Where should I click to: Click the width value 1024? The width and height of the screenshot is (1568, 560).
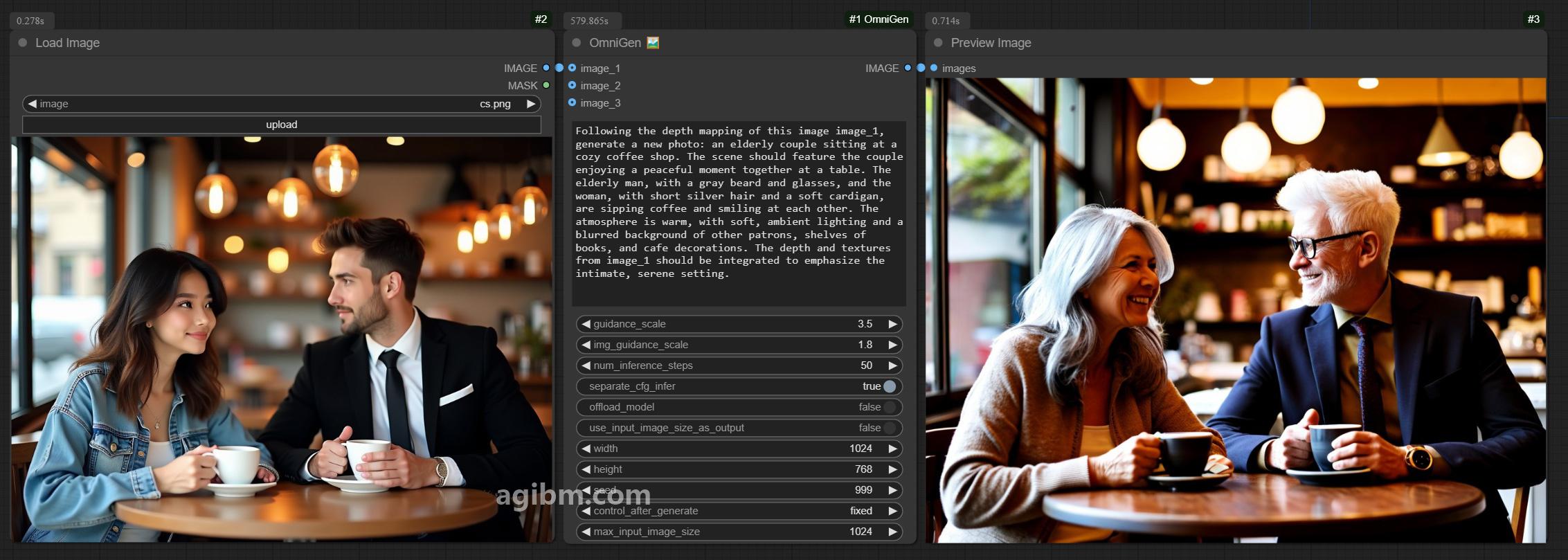point(860,449)
